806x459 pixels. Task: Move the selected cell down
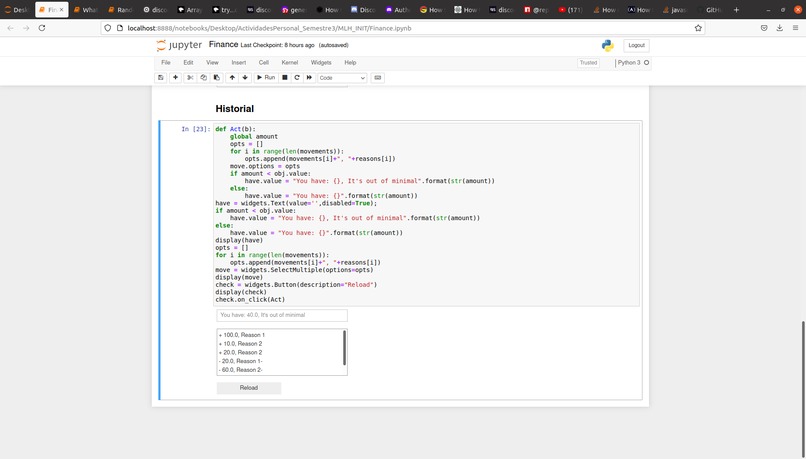[245, 78]
